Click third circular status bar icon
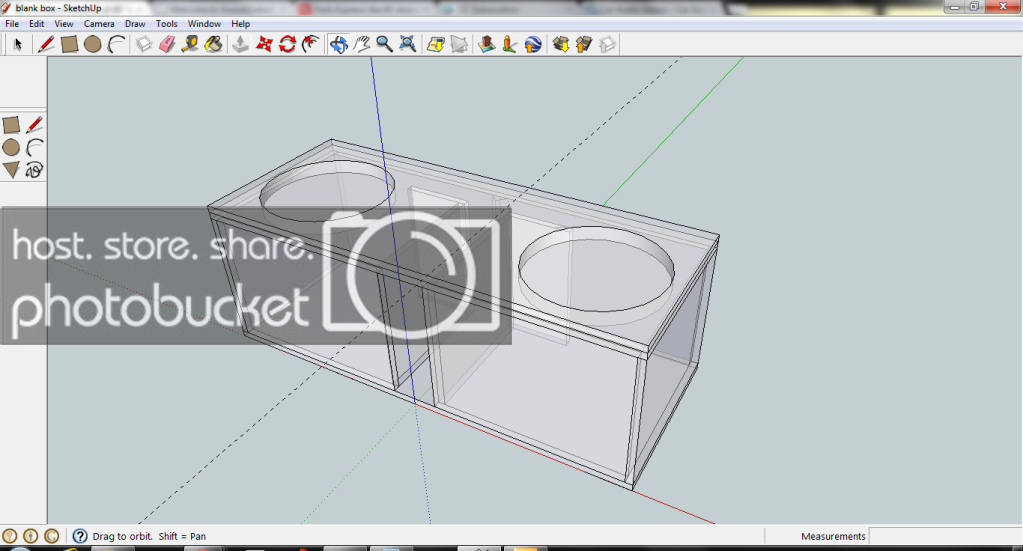 pyautogui.click(x=52, y=536)
